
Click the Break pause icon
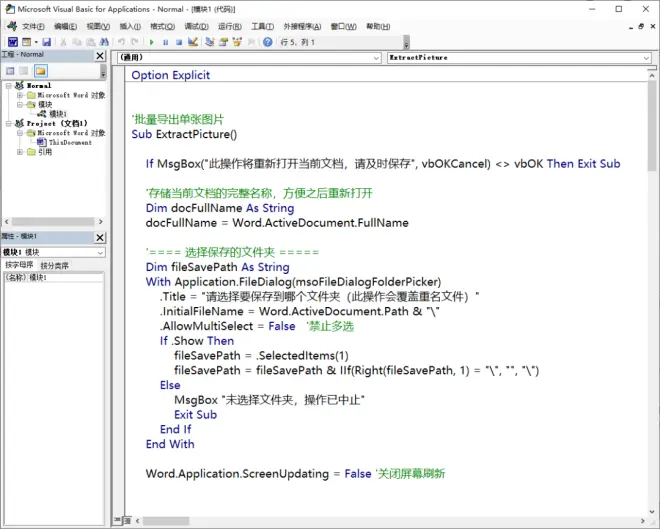click(165, 42)
